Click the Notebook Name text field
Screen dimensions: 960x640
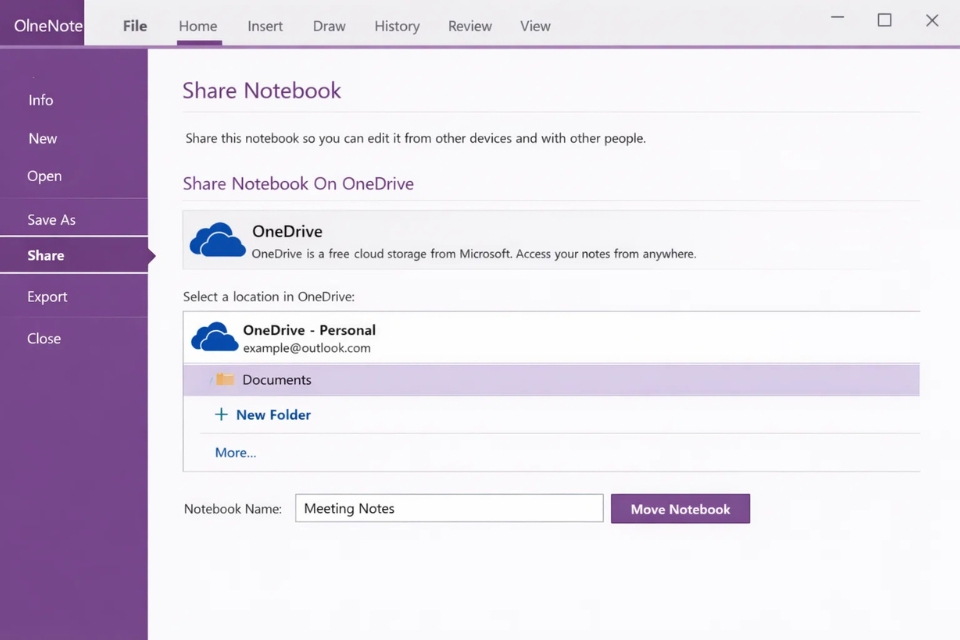pos(449,508)
